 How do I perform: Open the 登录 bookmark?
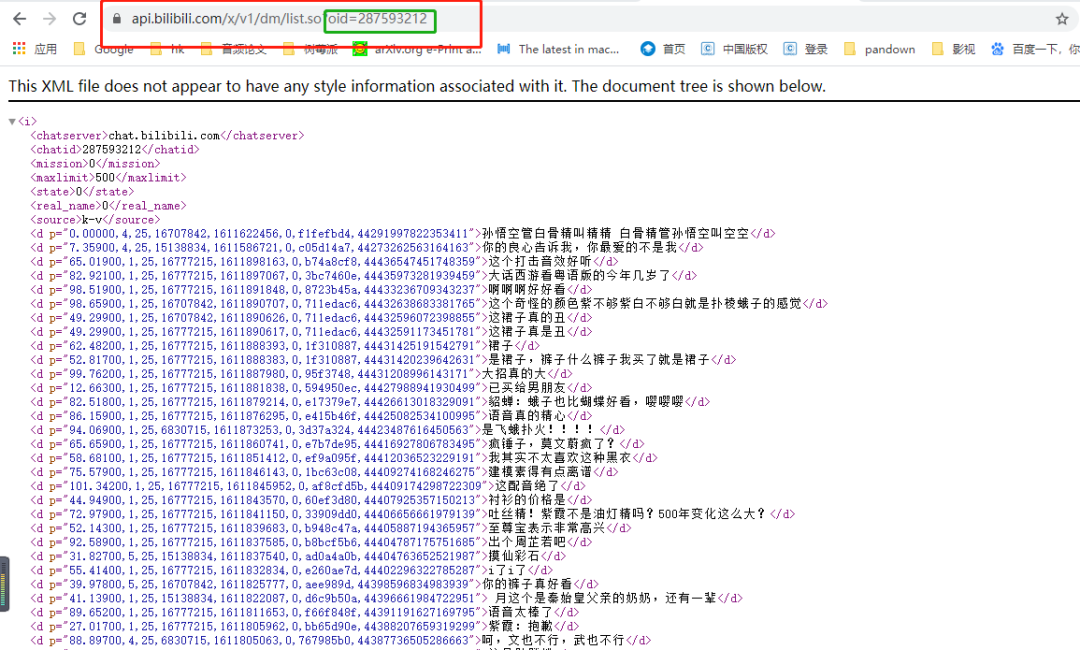[x=805, y=49]
